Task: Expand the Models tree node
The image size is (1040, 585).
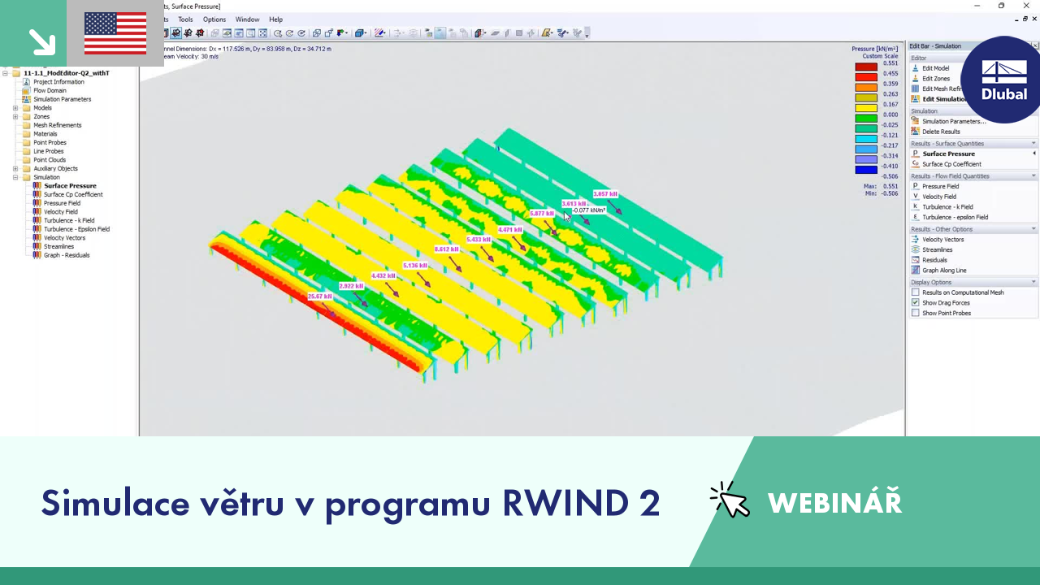Action: 15,108
